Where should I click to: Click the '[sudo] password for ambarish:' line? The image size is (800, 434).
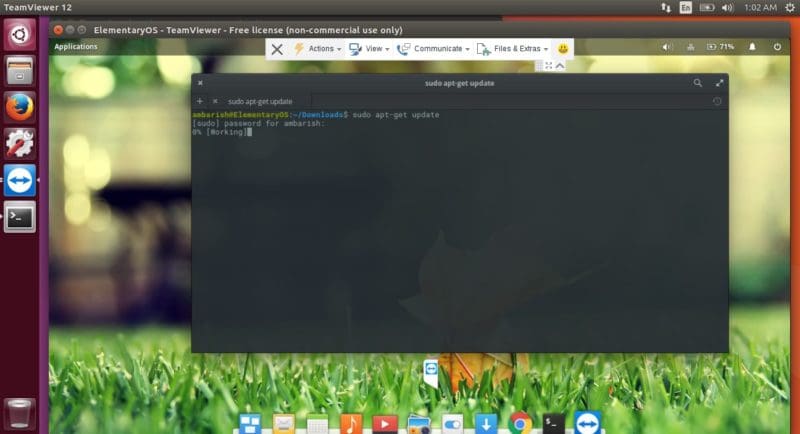258,123
